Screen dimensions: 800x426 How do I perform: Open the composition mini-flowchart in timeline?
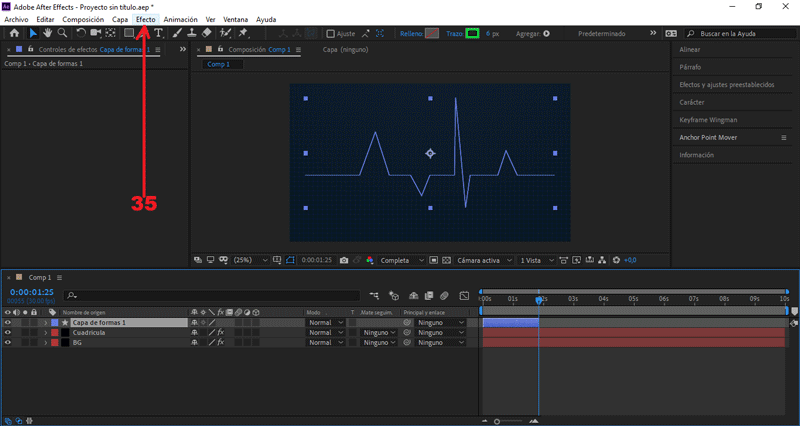374,296
